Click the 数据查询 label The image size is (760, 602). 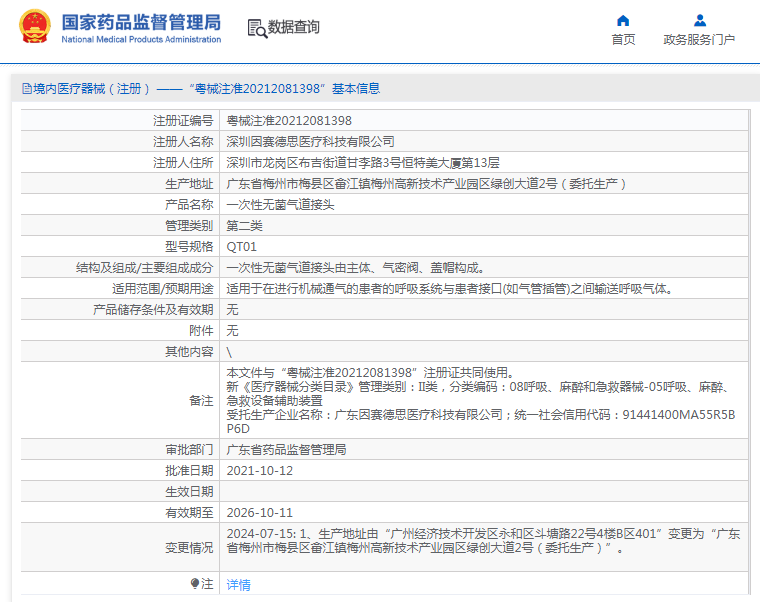[294, 27]
